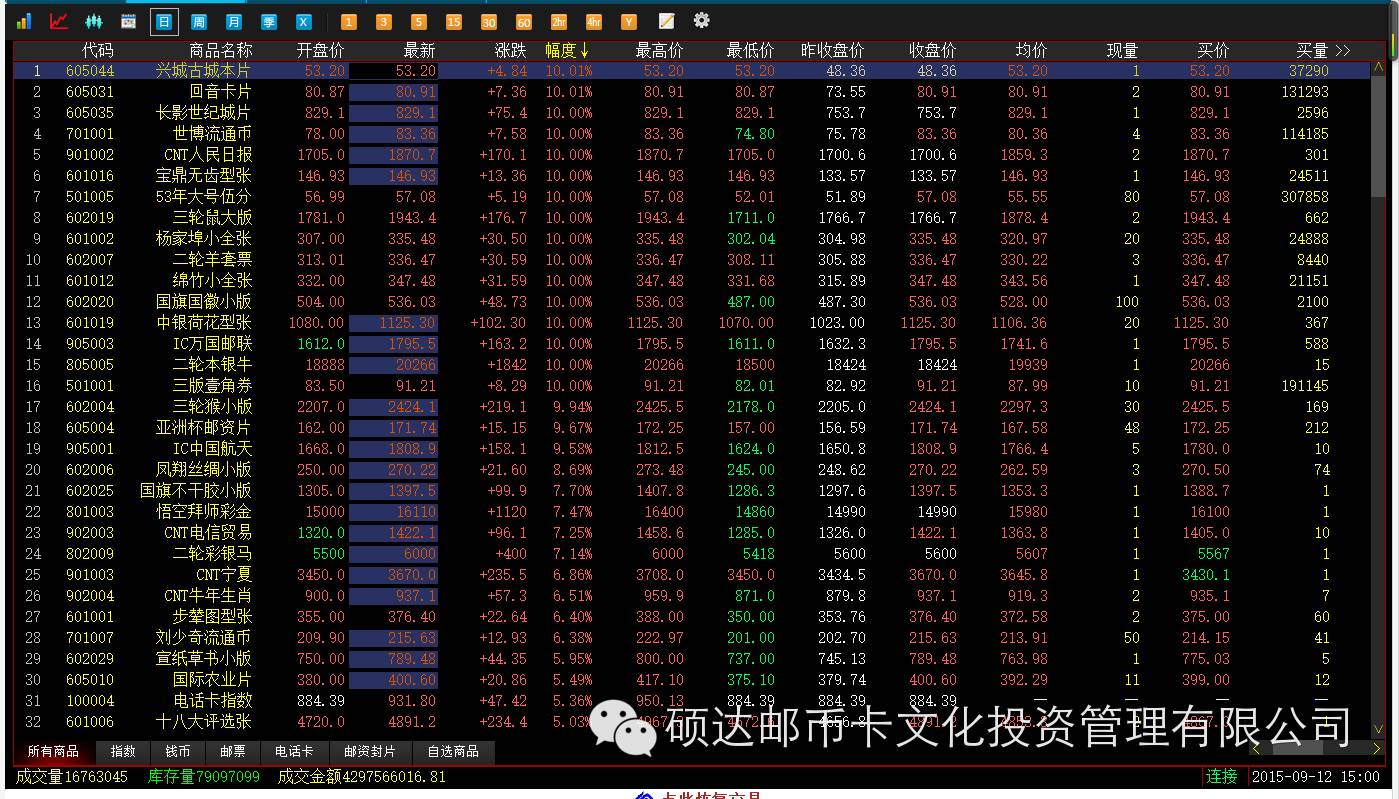Select row IC万国邮联
Viewport: 1399px width, 799px height.
691,344
